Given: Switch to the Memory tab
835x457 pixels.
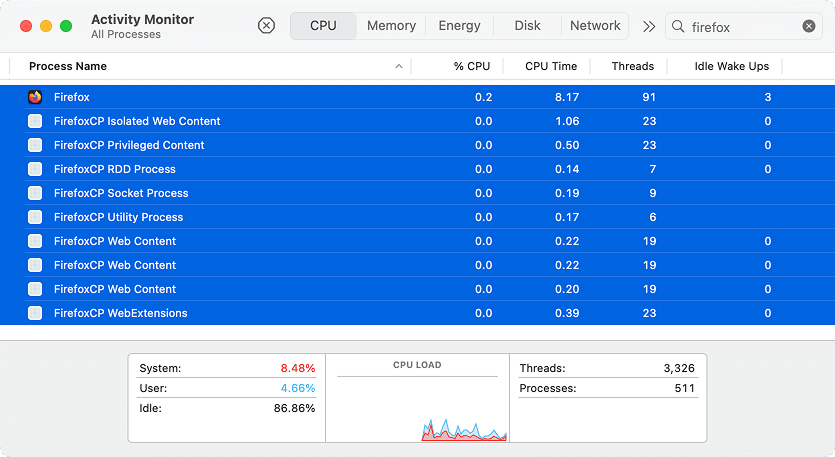Looking at the screenshot, I should click(391, 26).
